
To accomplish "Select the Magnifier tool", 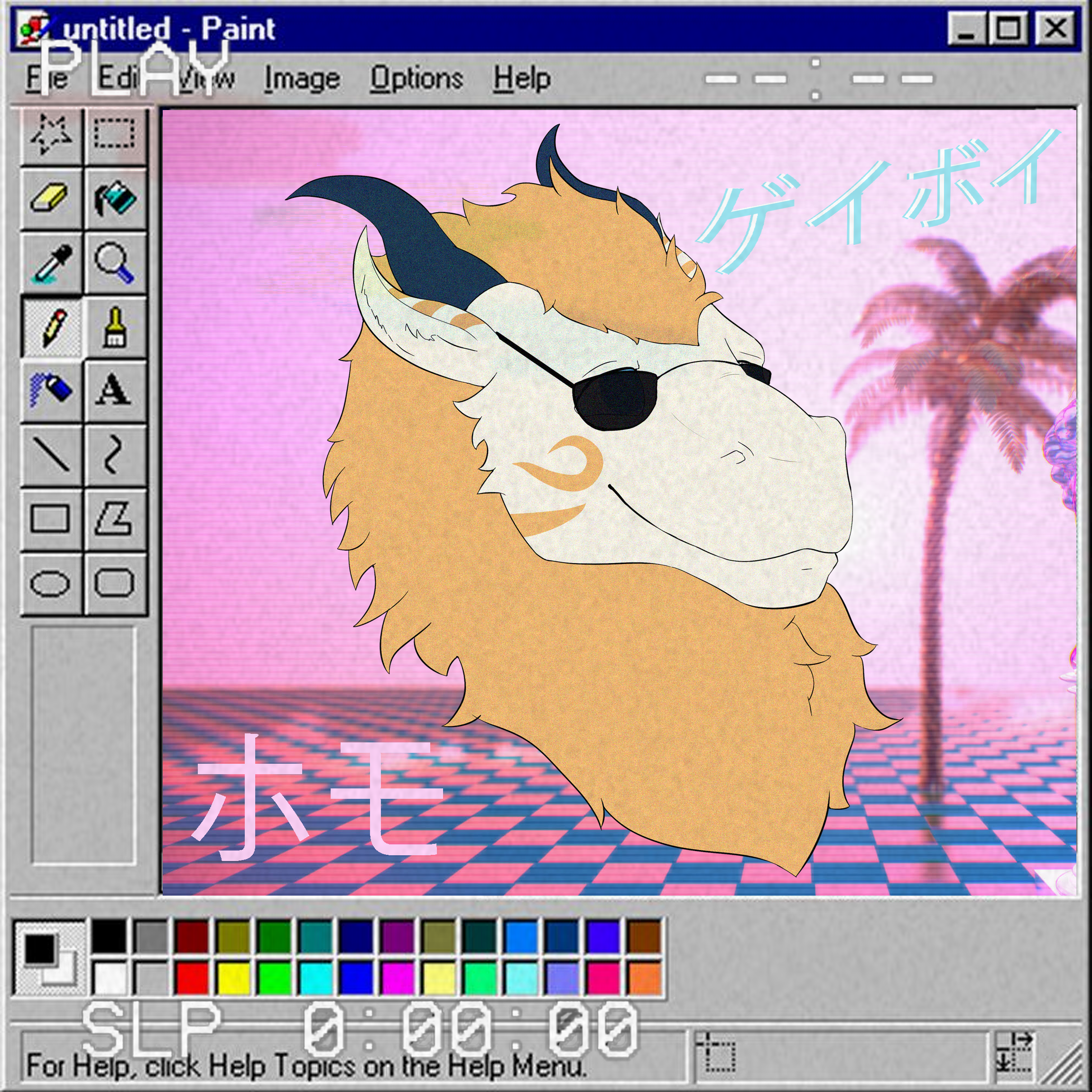I will [x=115, y=263].
